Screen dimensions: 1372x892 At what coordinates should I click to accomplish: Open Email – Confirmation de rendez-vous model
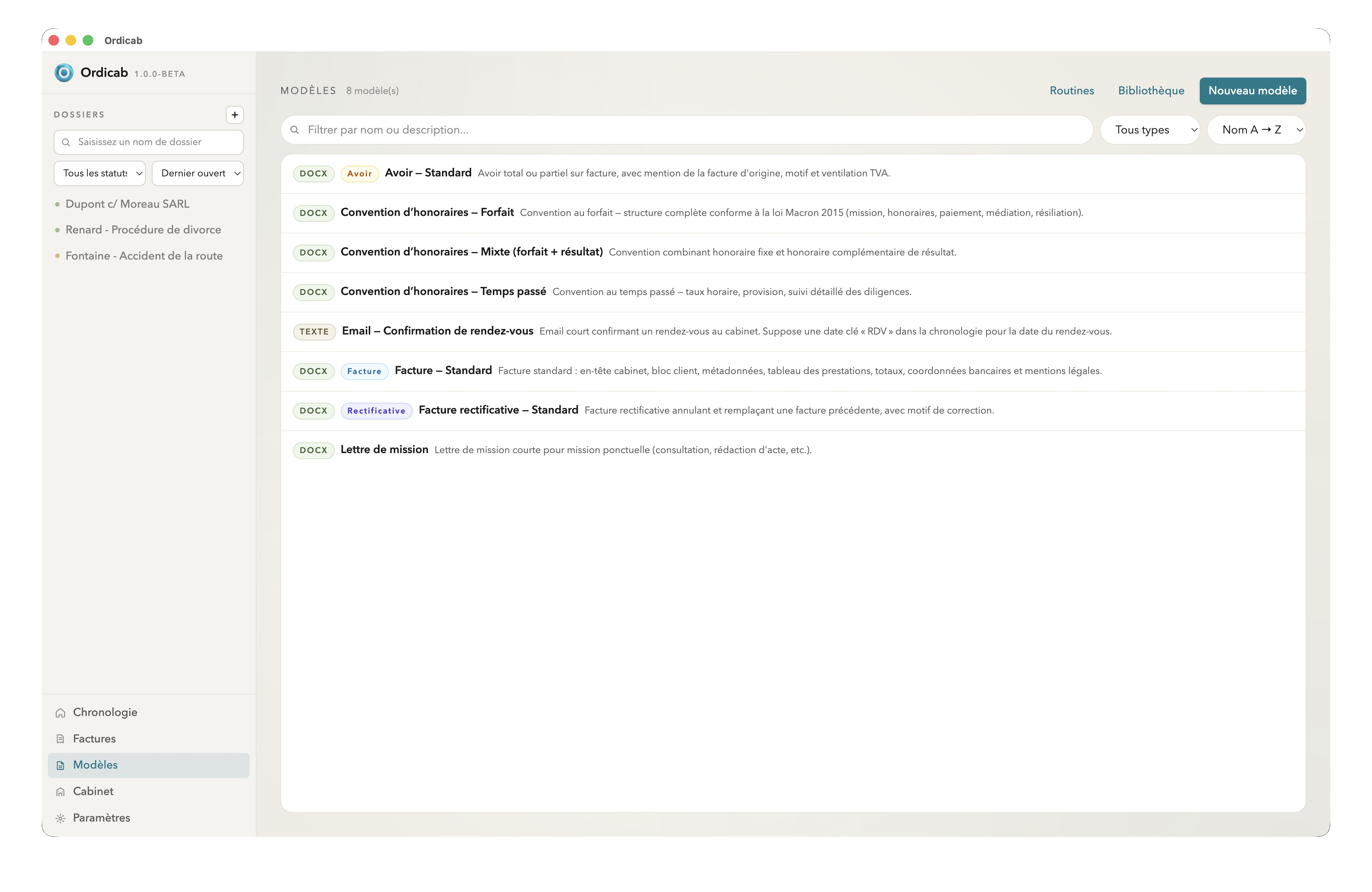pyautogui.click(x=793, y=332)
